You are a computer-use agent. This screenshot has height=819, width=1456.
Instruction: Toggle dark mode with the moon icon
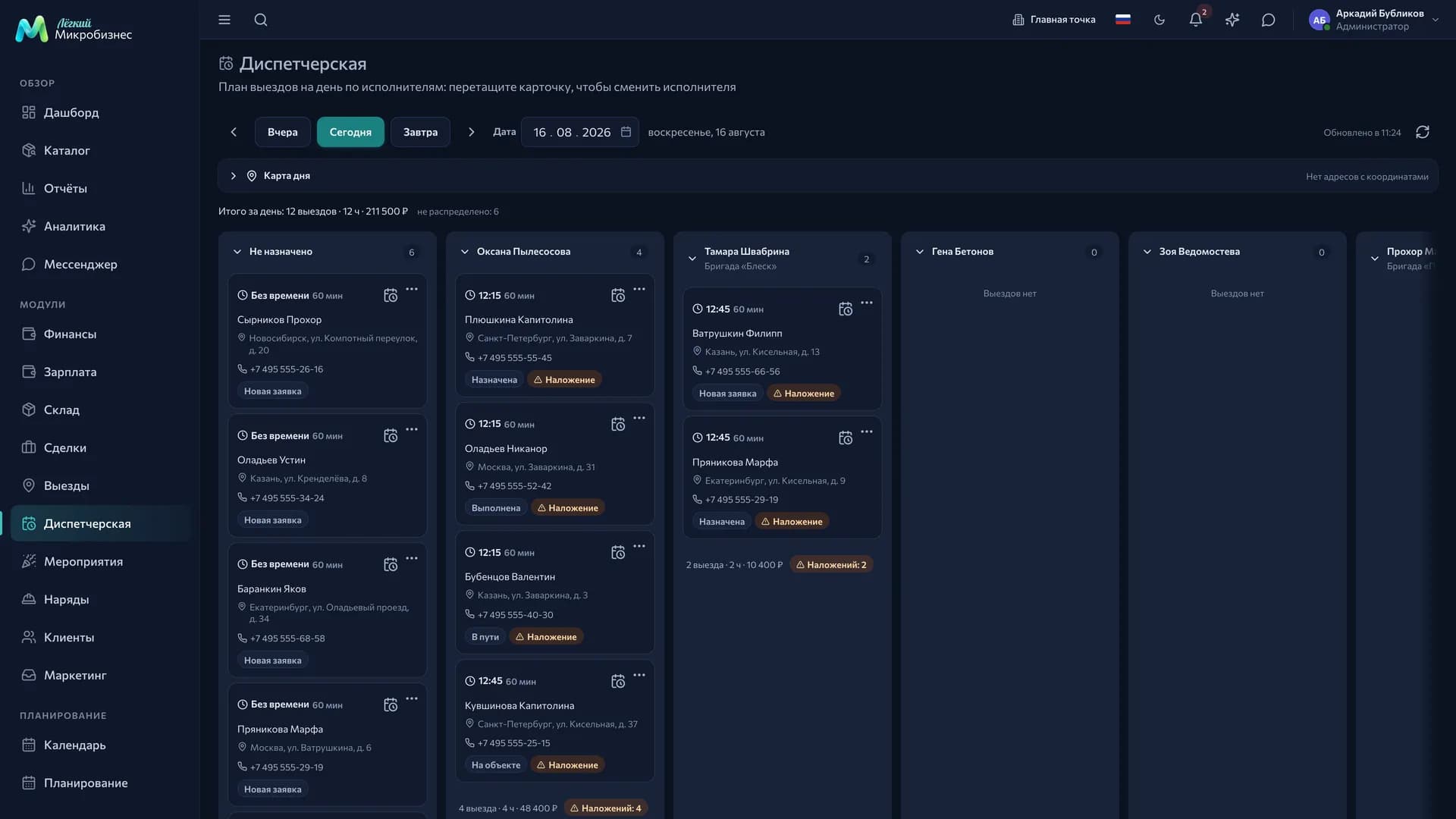click(1159, 20)
